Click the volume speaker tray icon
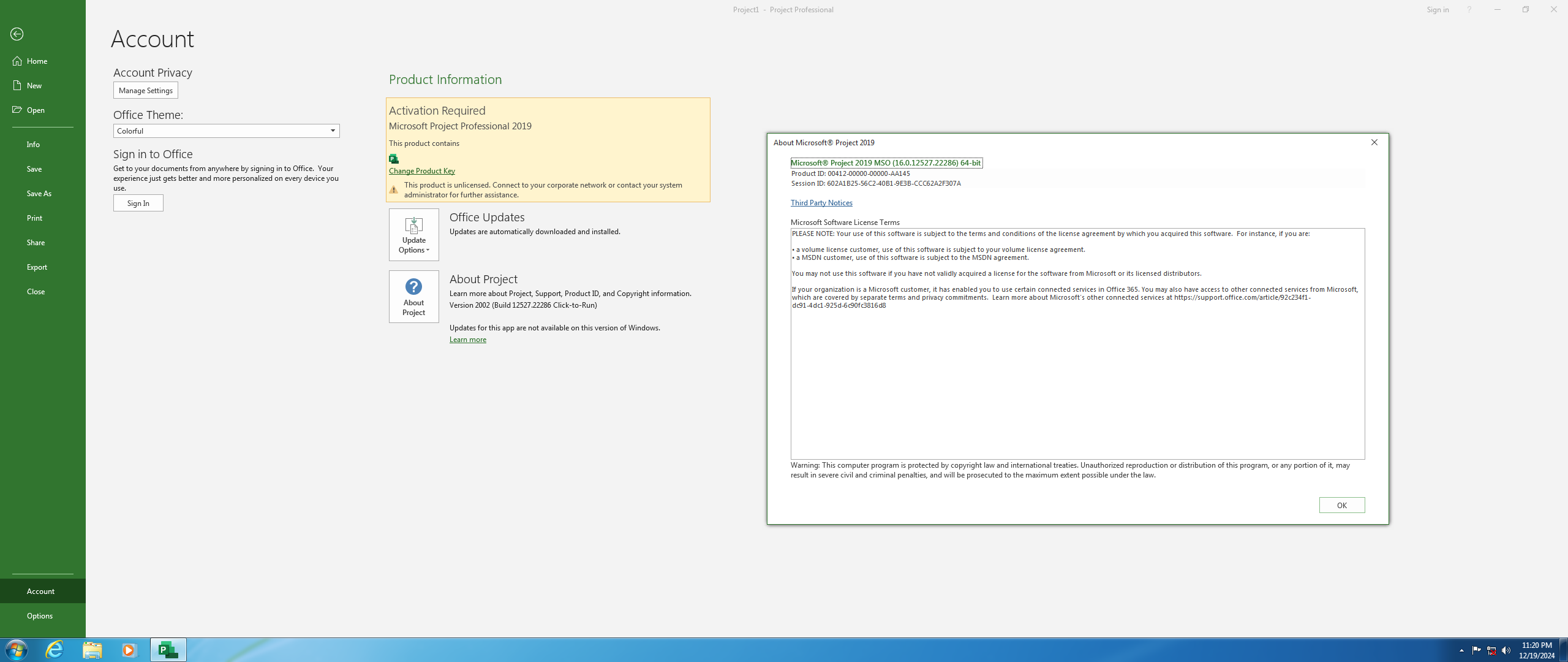 [x=1507, y=650]
